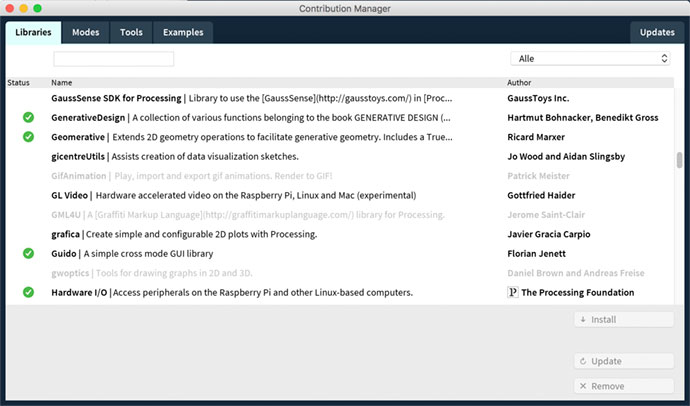Open the Tools tab
Viewport: 690px width, 406px height.
(x=131, y=32)
